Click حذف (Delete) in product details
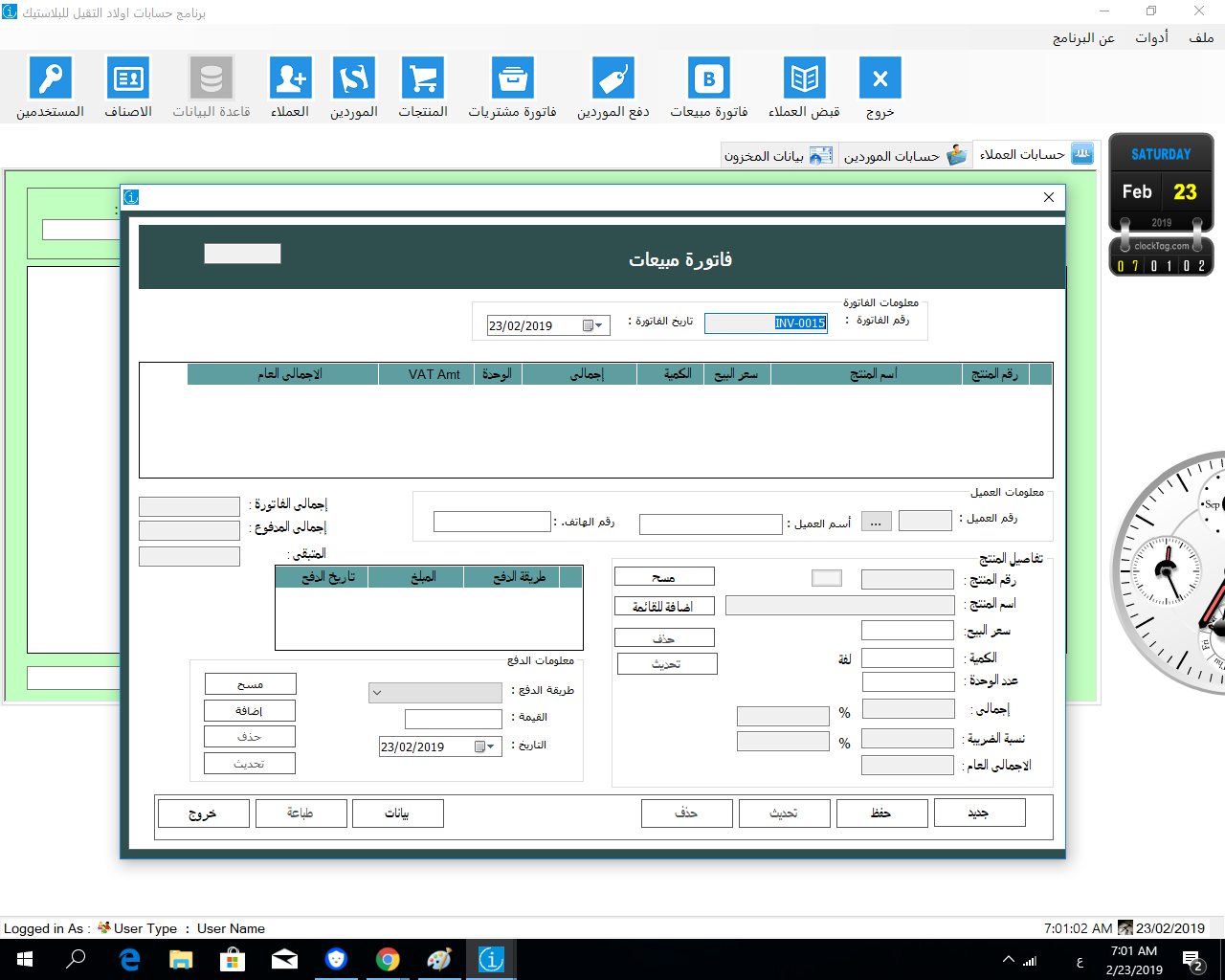Viewport: 1225px width, 980px height. click(664, 637)
